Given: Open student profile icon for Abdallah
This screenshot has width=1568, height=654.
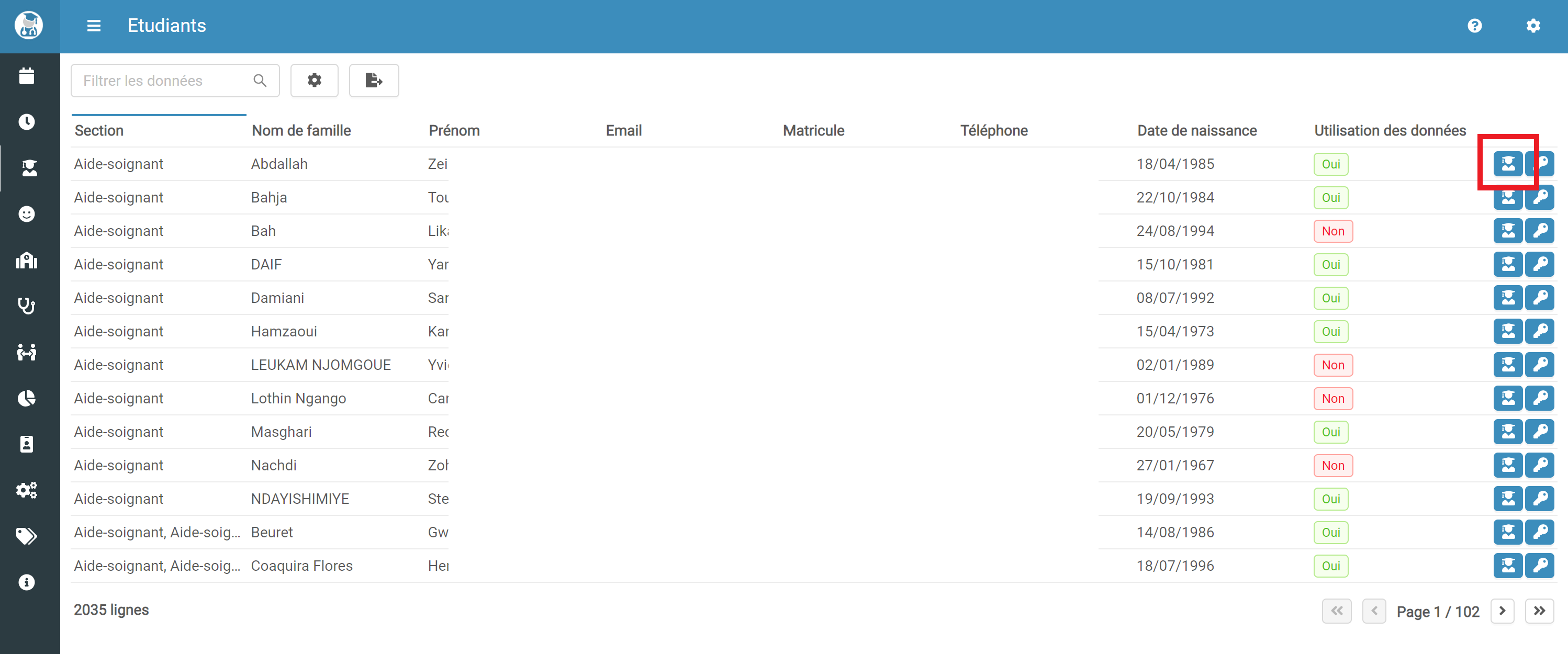Looking at the screenshot, I should coord(1508,164).
